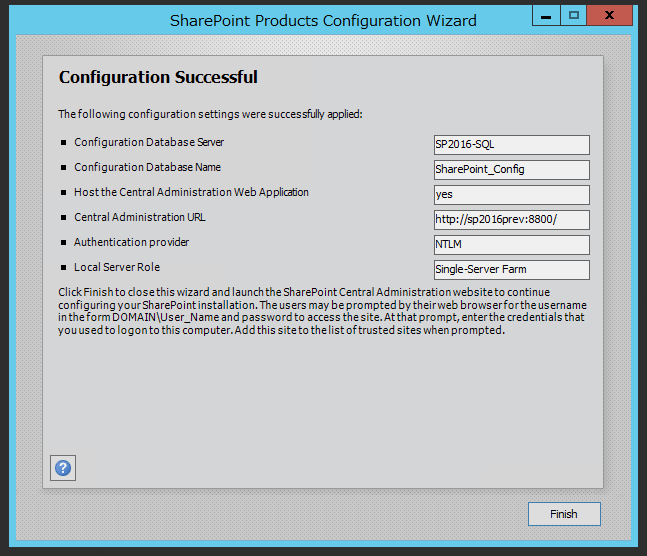The image size is (647, 556).
Task: Open the blue help question mark icon
Action: [63, 468]
